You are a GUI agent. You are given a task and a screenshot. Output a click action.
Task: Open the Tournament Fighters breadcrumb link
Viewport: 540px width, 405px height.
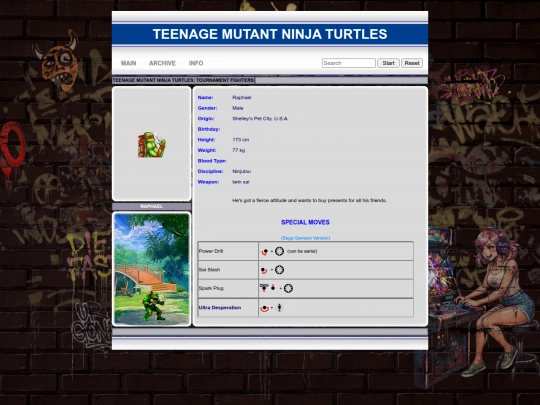pos(183,80)
